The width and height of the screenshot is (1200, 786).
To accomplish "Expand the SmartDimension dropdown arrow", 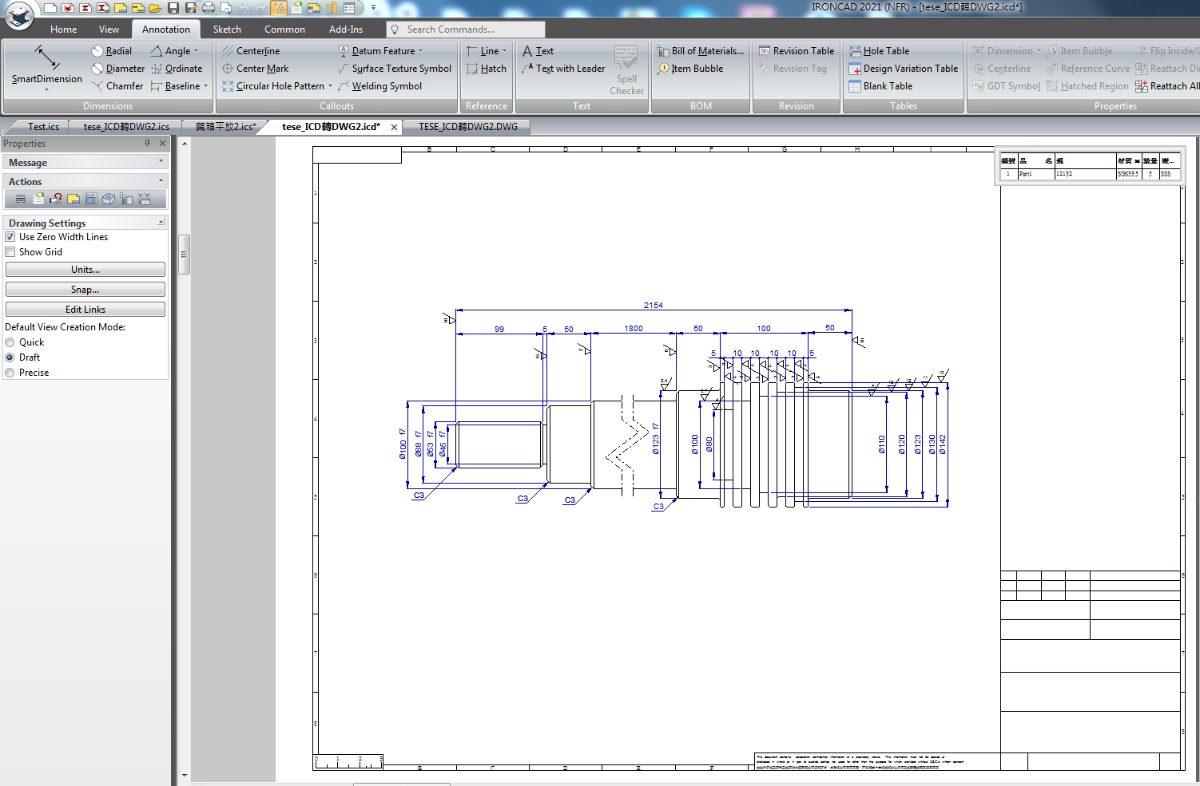I will 46,90.
